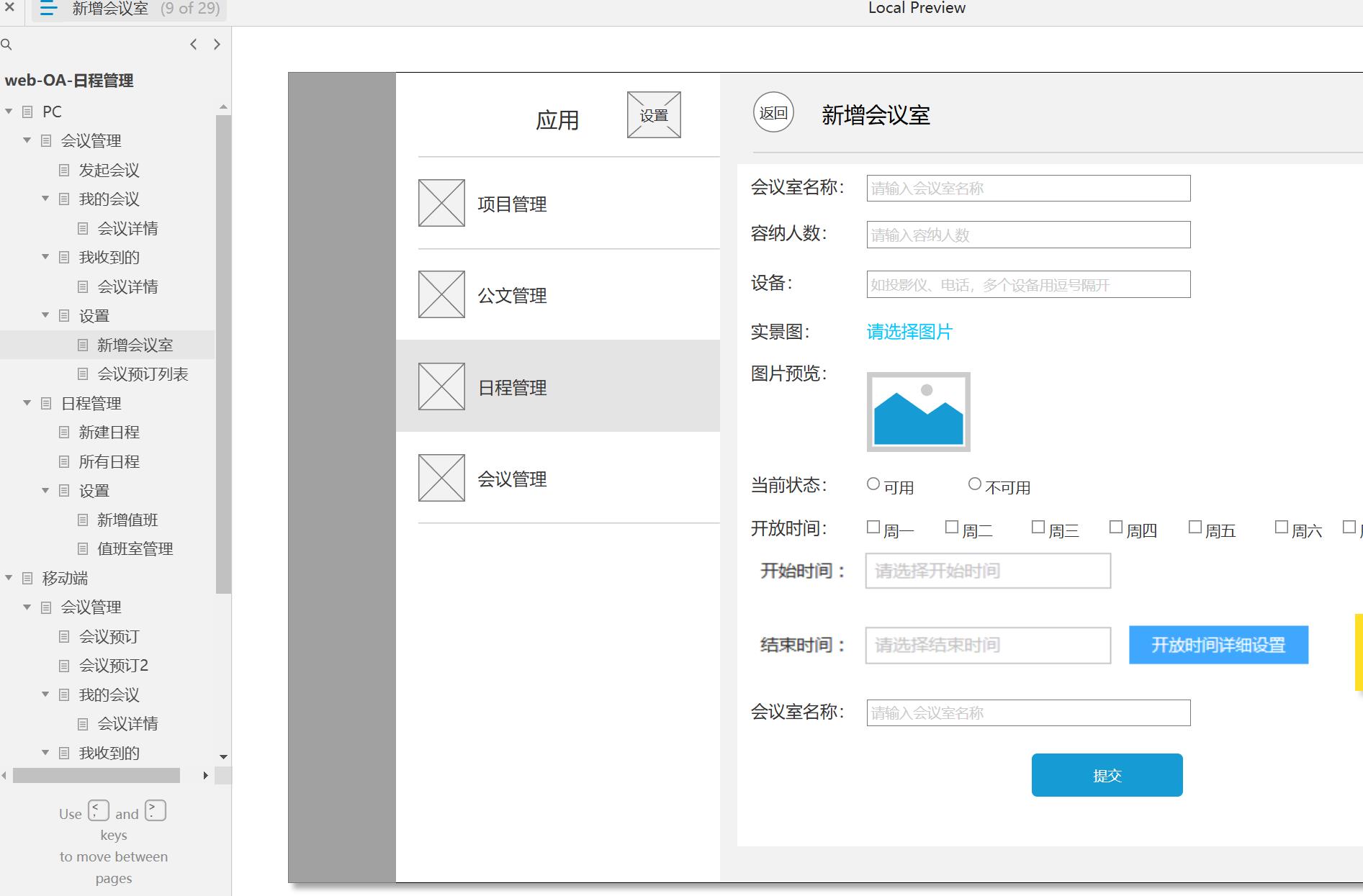Click page icon next to 发起会议
1363x896 pixels.
64,171
